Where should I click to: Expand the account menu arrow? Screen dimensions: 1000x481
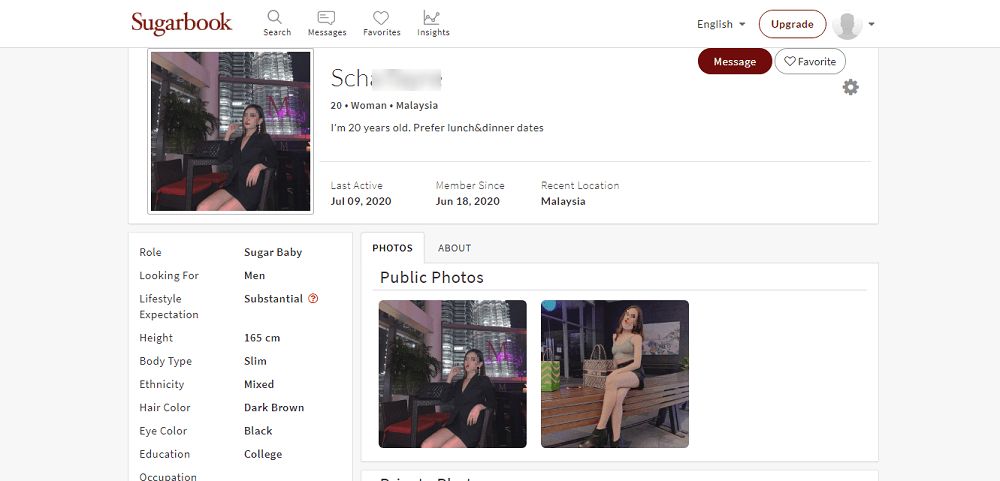tap(871, 24)
